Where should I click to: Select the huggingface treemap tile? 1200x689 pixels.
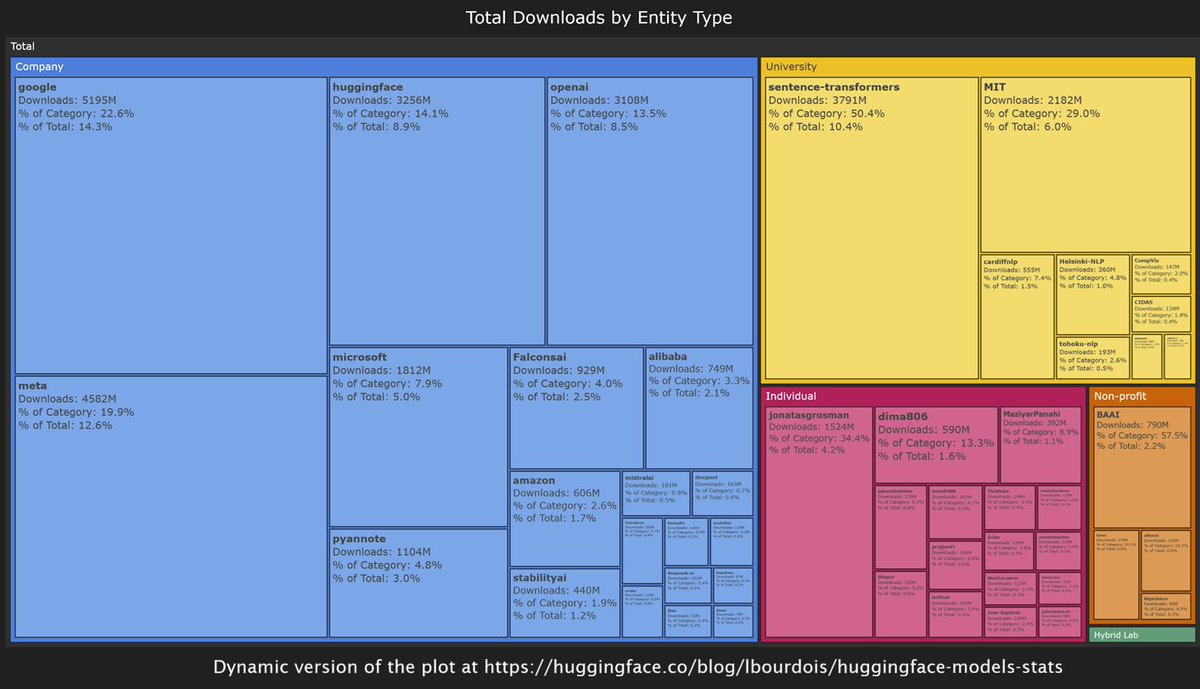pos(437,211)
